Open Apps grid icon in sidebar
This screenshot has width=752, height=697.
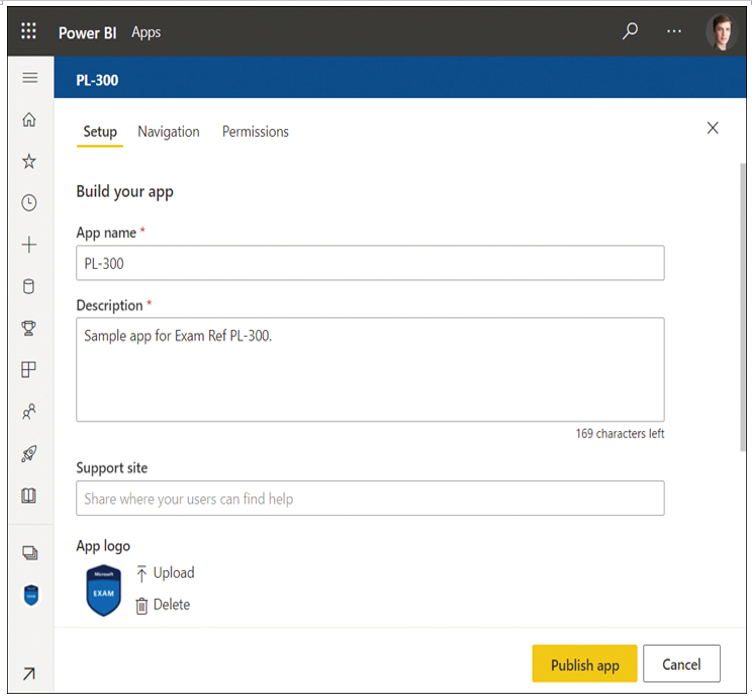(x=29, y=370)
